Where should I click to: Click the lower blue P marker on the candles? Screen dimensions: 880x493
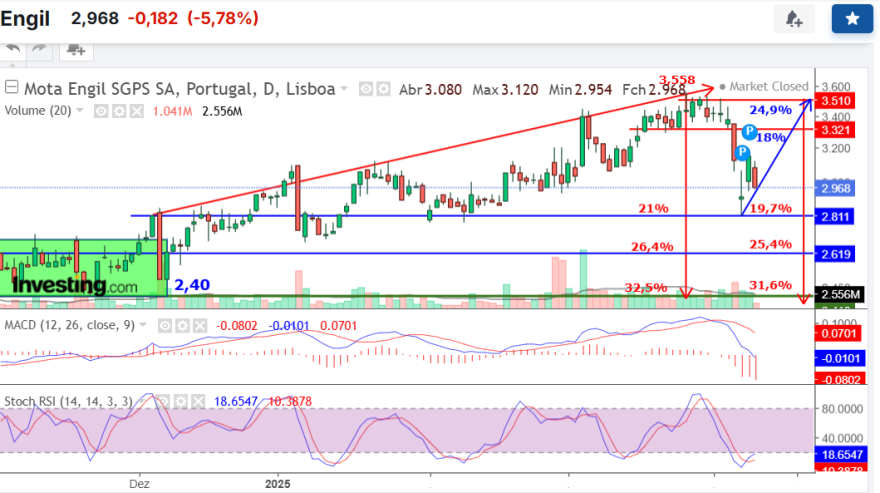tap(742, 152)
